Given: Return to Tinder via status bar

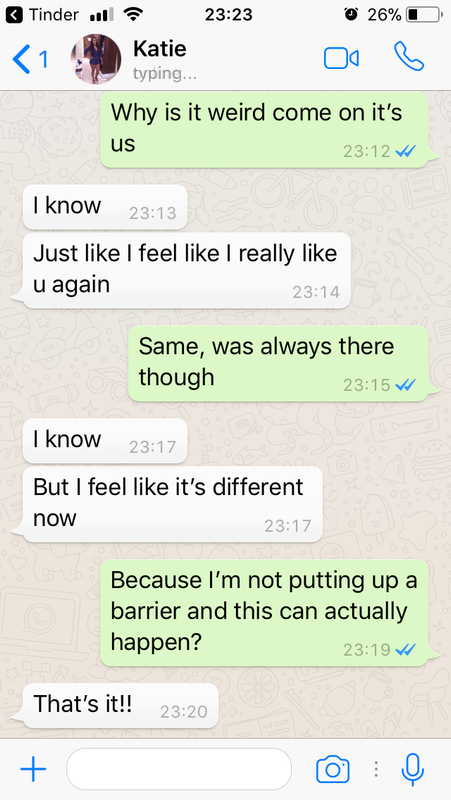Looking at the screenshot, I should pos(43,15).
